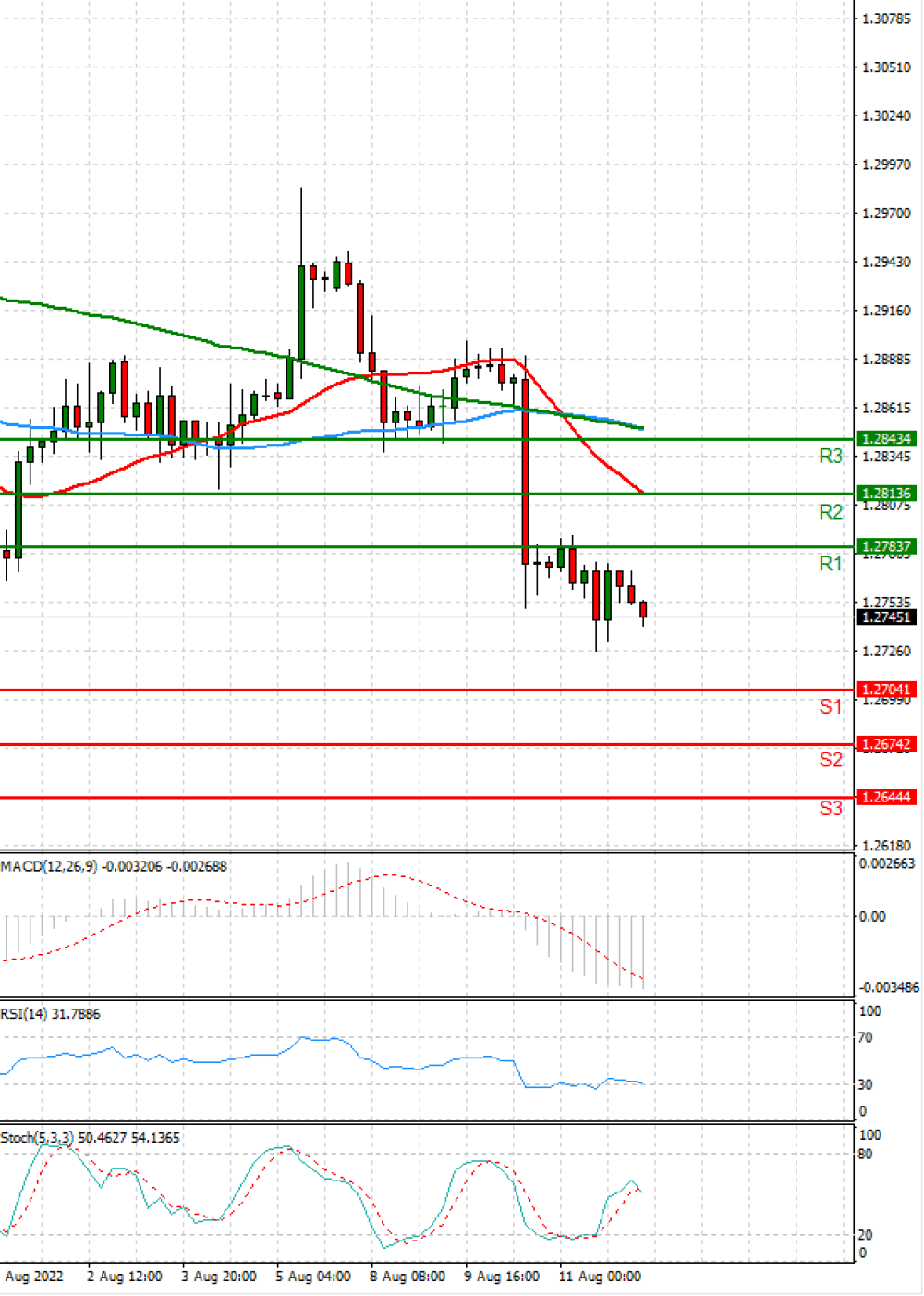
Task: Click the RSI scale level 30
Action: pos(865,1084)
